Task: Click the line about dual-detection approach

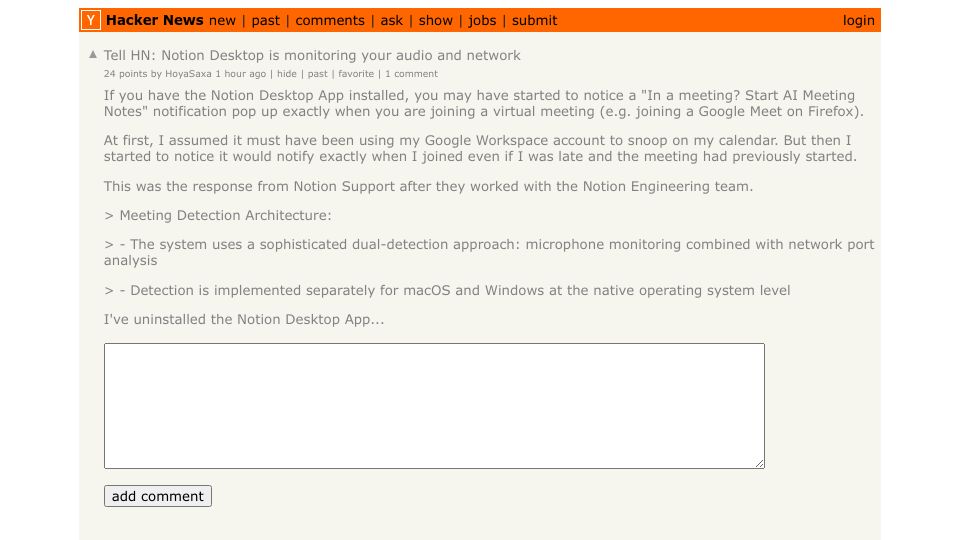Action: pyautogui.click(x=489, y=252)
